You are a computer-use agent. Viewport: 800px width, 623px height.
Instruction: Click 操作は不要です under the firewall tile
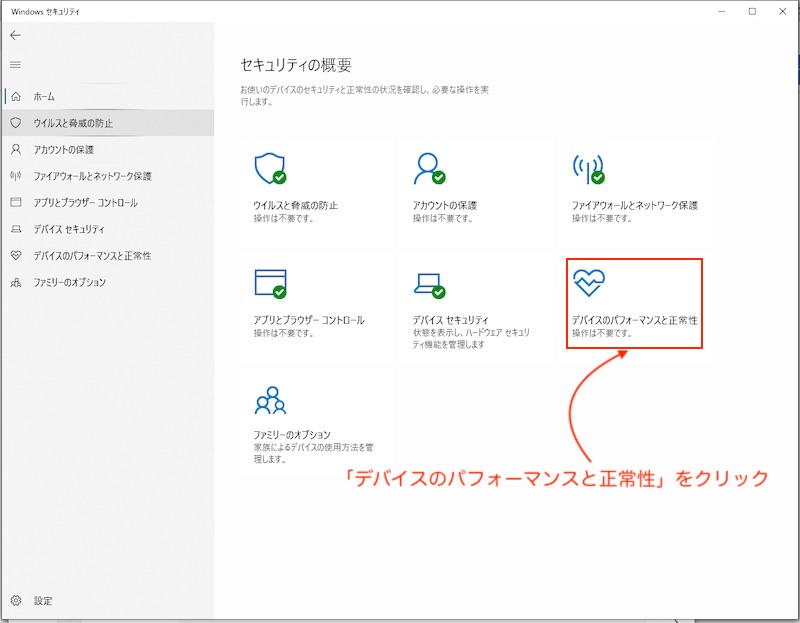pyautogui.click(x=602, y=218)
